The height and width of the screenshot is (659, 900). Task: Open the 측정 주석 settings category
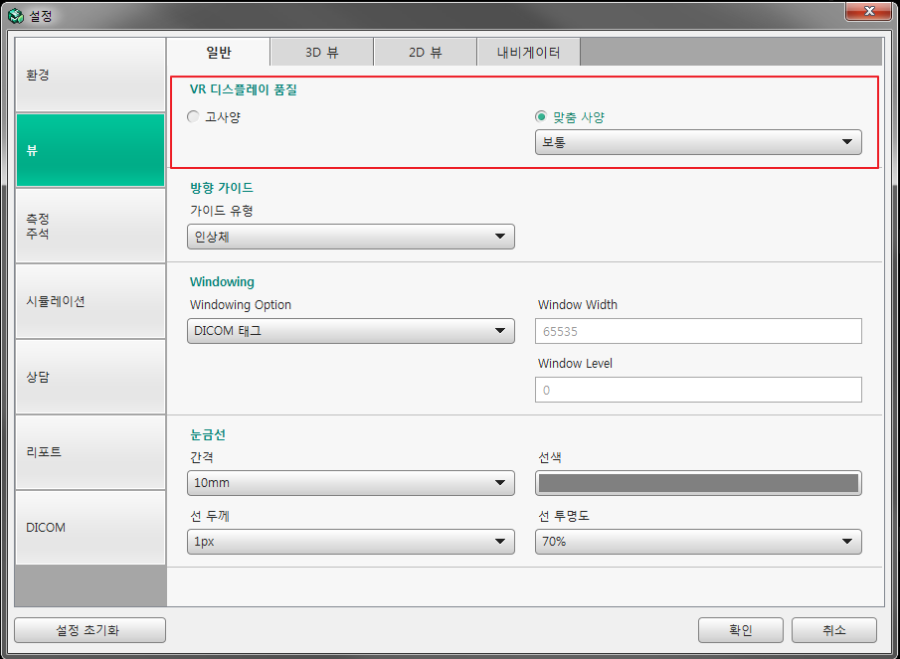(x=90, y=226)
